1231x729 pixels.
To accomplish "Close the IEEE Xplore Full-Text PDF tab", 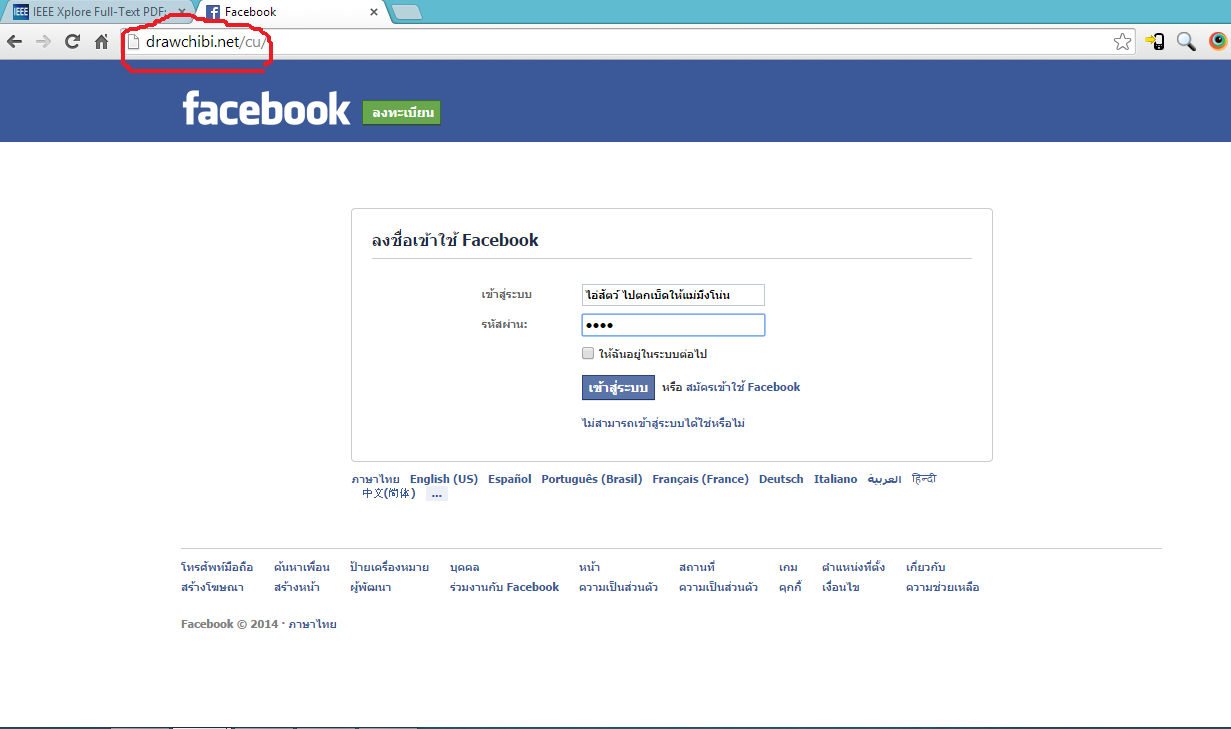I will (182, 12).
